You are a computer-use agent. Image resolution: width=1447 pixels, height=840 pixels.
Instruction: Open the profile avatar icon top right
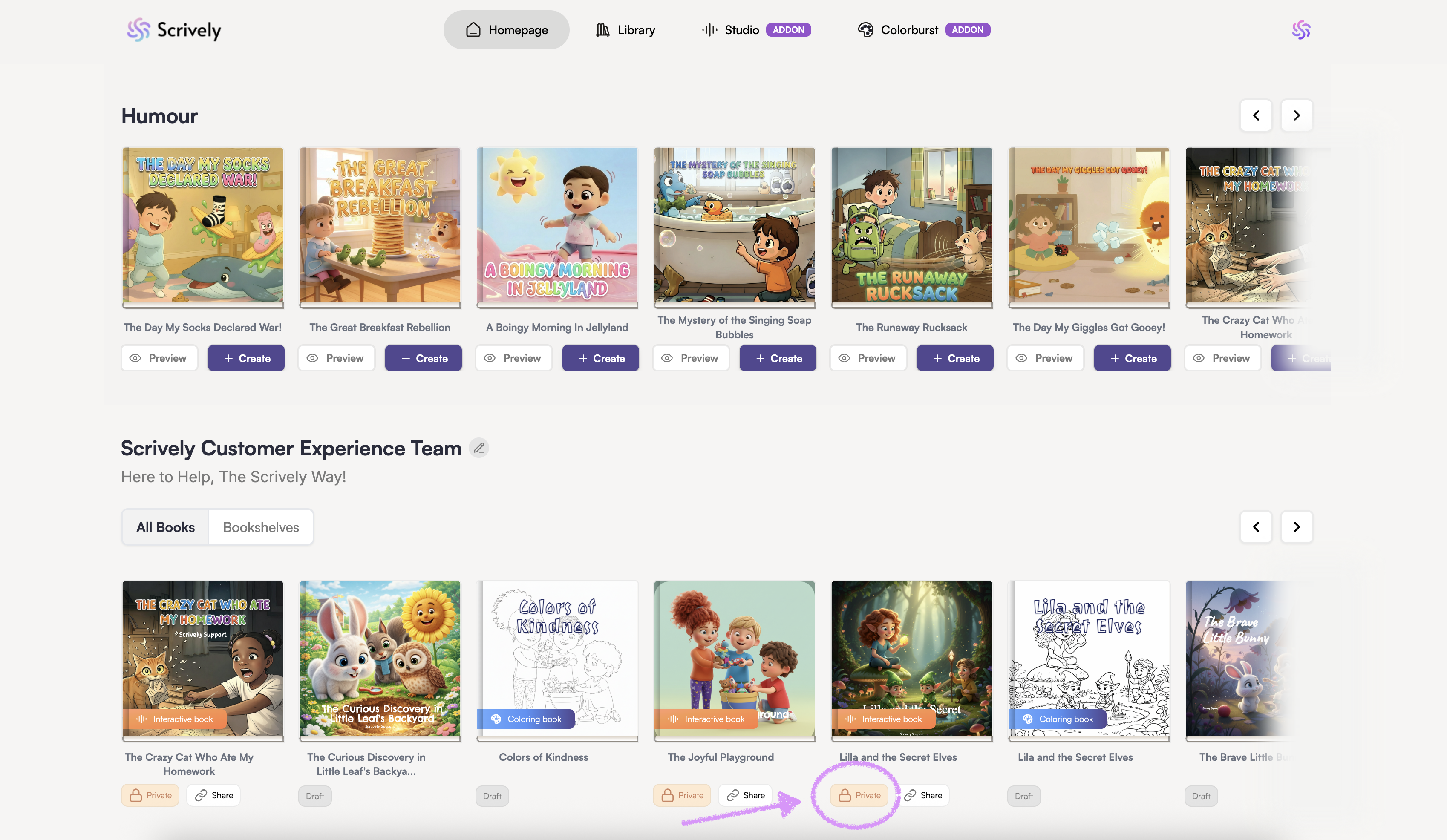[x=1300, y=30]
